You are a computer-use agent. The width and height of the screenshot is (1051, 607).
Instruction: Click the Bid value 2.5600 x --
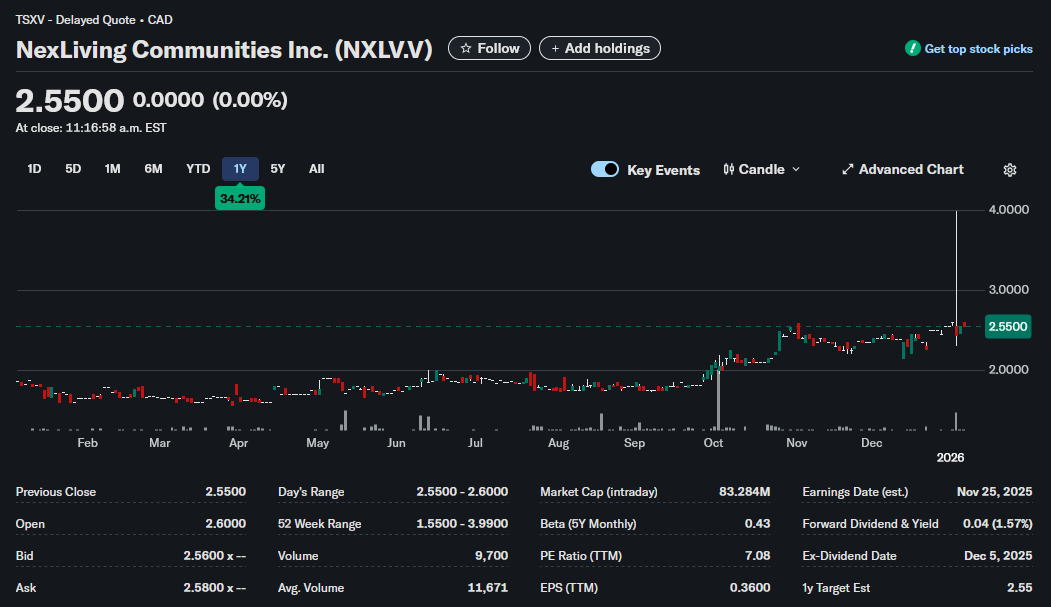click(214, 556)
